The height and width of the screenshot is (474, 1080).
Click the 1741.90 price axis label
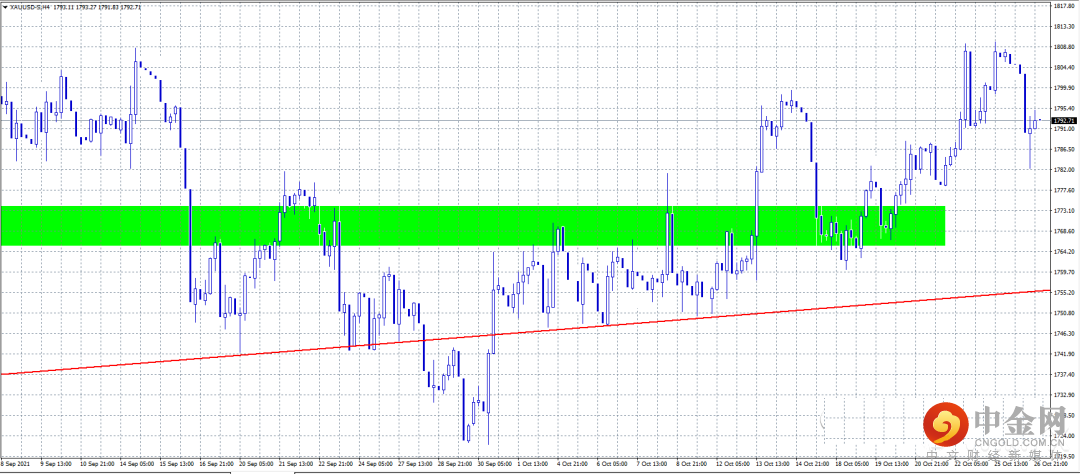(x=1065, y=353)
